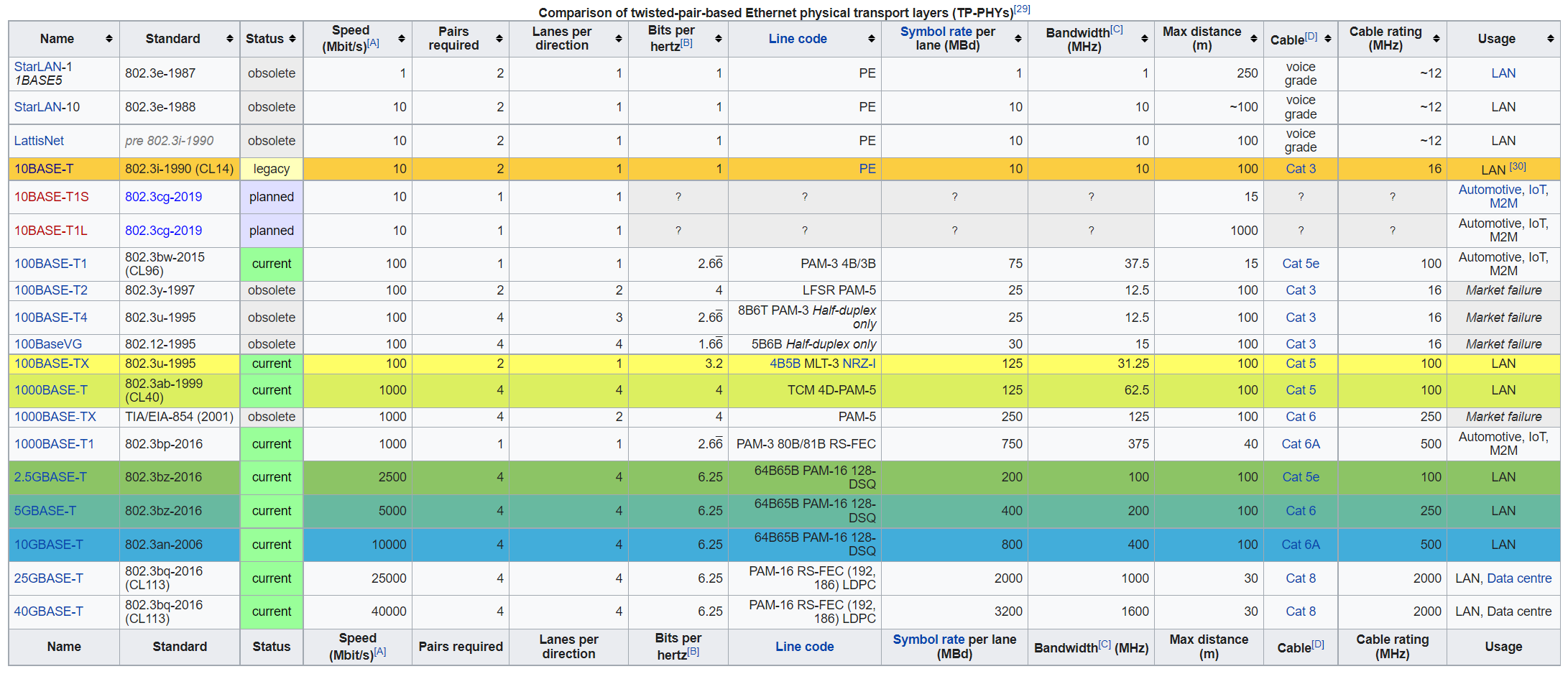Click sort arrows for Lanes per direction
The image size is (1568, 674).
[x=619, y=39]
